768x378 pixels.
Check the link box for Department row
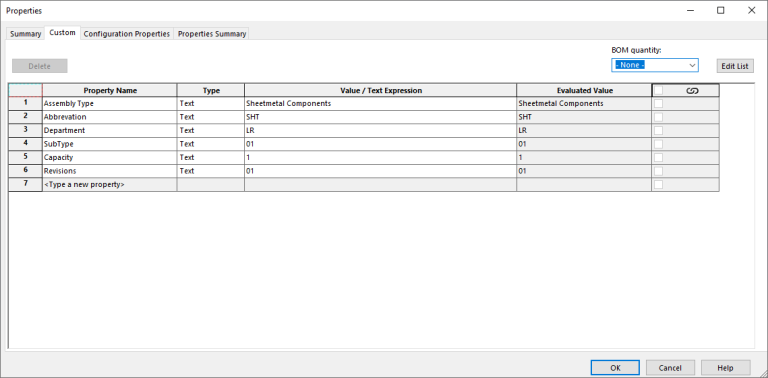tap(659, 131)
